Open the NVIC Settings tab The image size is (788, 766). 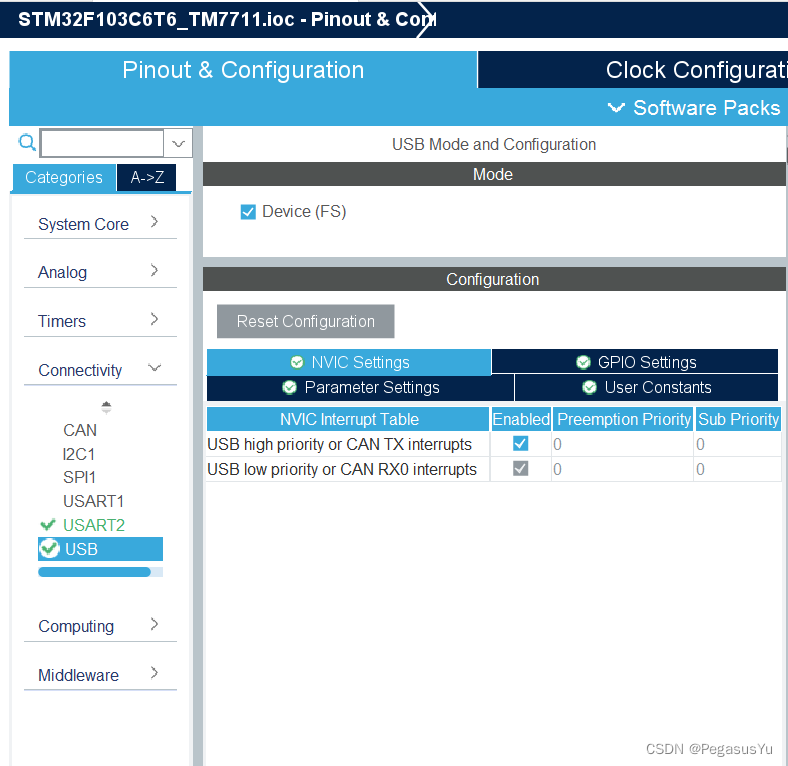pos(349,362)
